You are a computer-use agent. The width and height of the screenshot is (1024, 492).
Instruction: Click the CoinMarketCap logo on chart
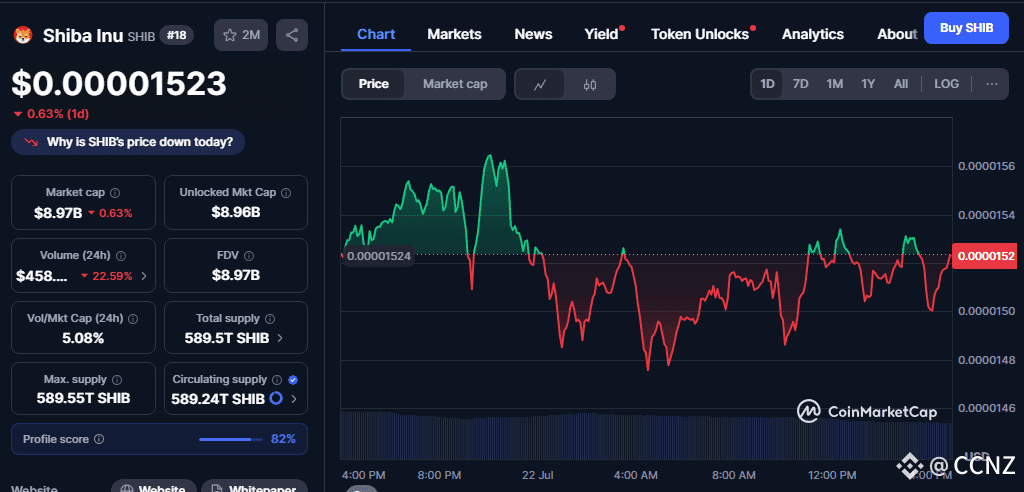click(867, 412)
